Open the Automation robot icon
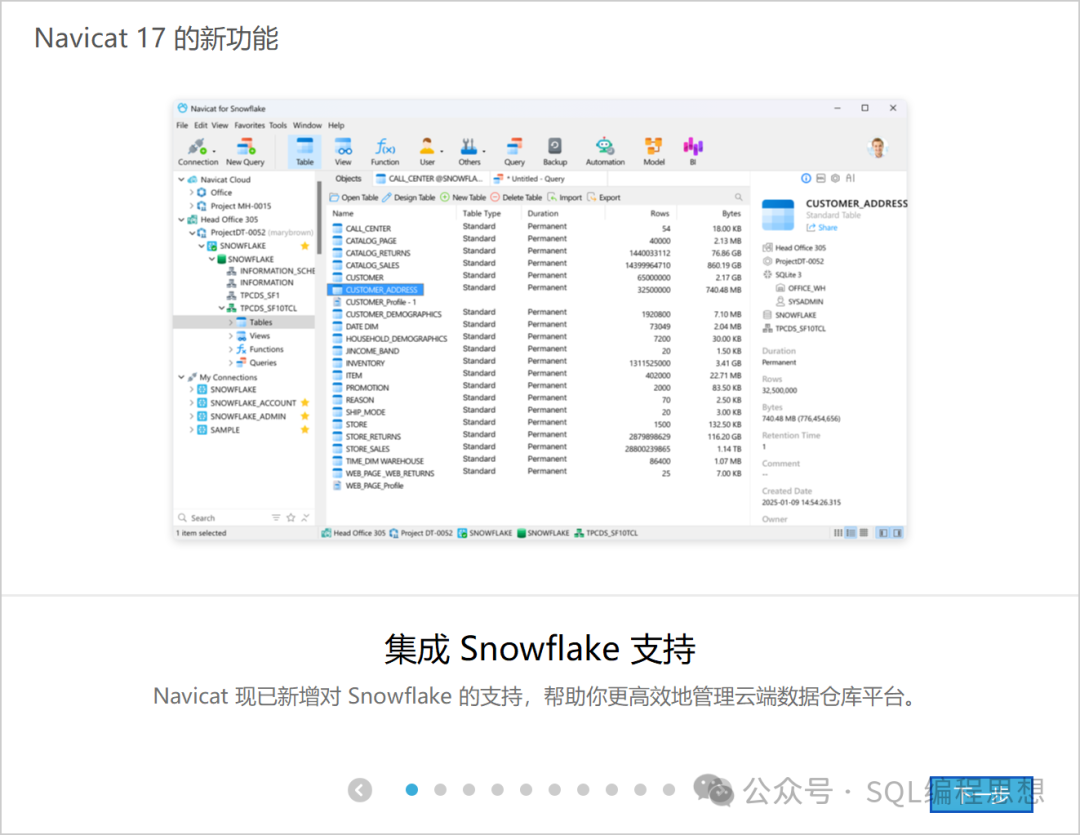This screenshot has width=1080, height=835. pyautogui.click(x=605, y=152)
